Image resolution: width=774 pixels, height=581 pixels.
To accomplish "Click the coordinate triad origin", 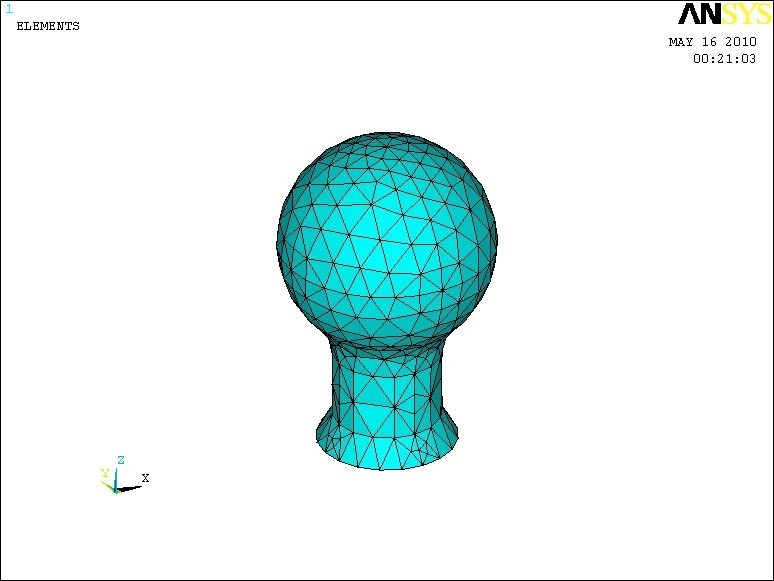I will tap(116, 490).
